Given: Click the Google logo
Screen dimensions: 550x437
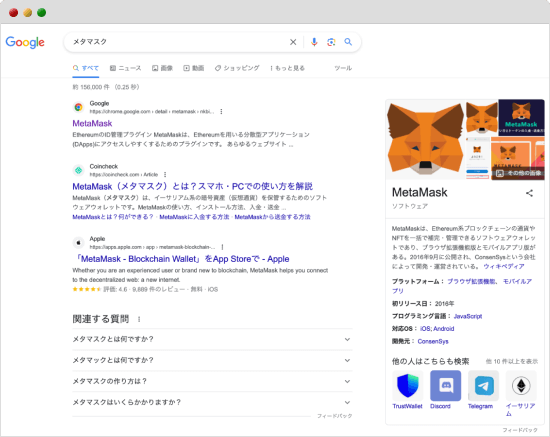Looking at the screenshot, I should click(x=25, y=42).
